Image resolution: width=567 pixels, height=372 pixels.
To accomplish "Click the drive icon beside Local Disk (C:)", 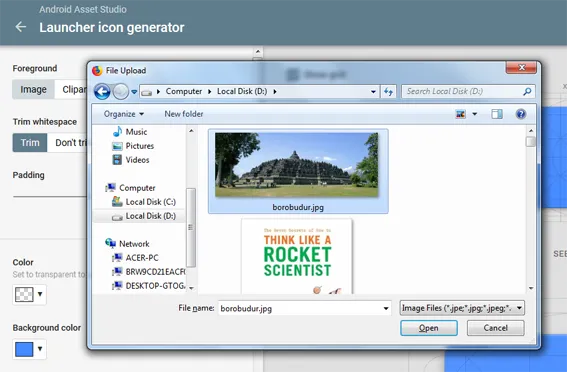I will (117, 201).
